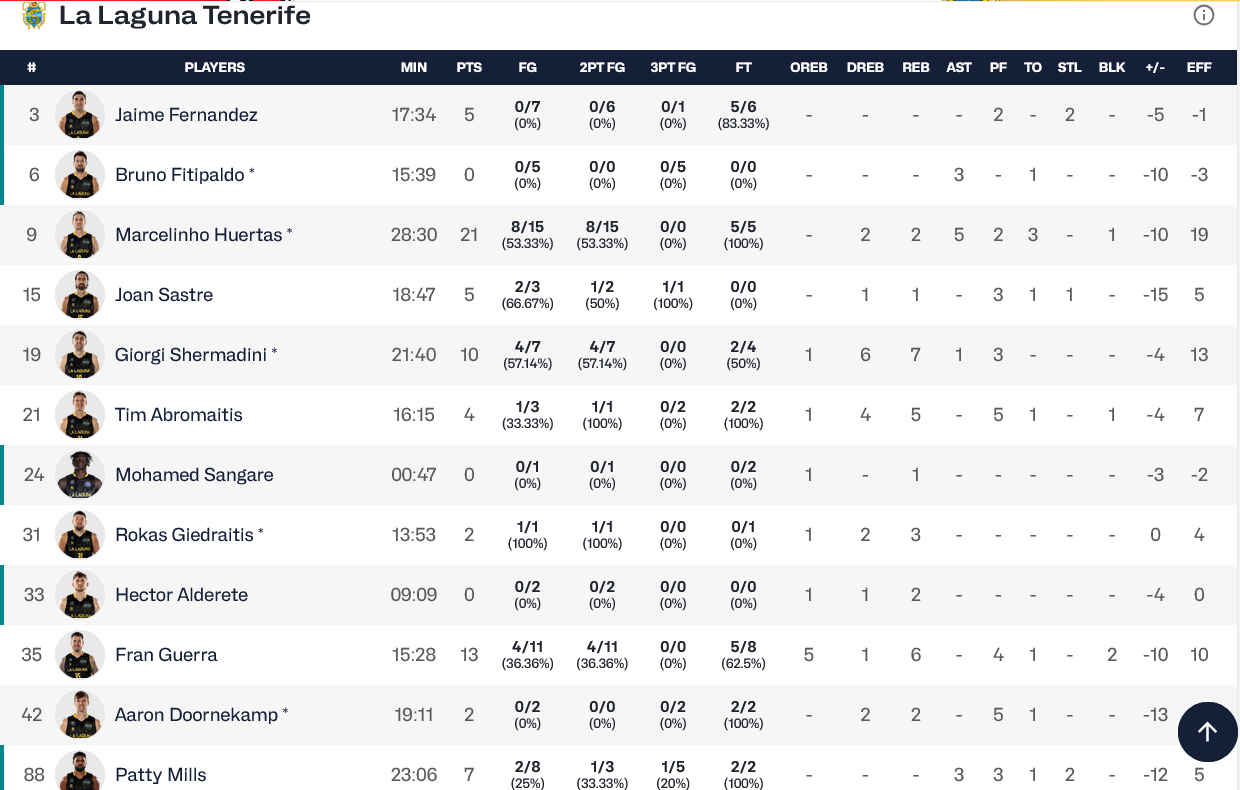Click Mohamed Sangare's avatar
Viewport: 1240px width, 790px height.
tap(80, 475)
